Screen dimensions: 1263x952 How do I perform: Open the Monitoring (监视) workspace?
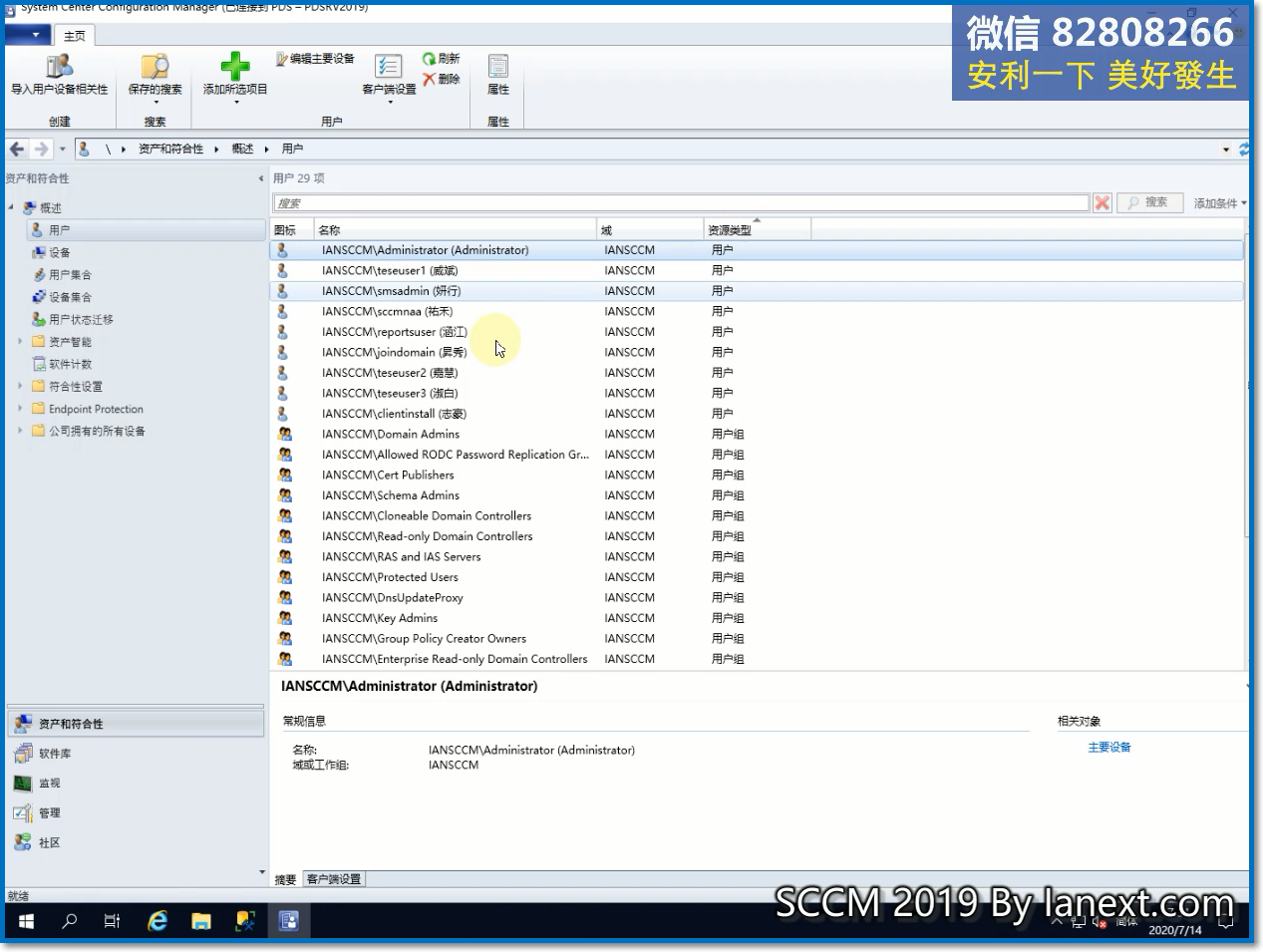[x=136, y=784]
